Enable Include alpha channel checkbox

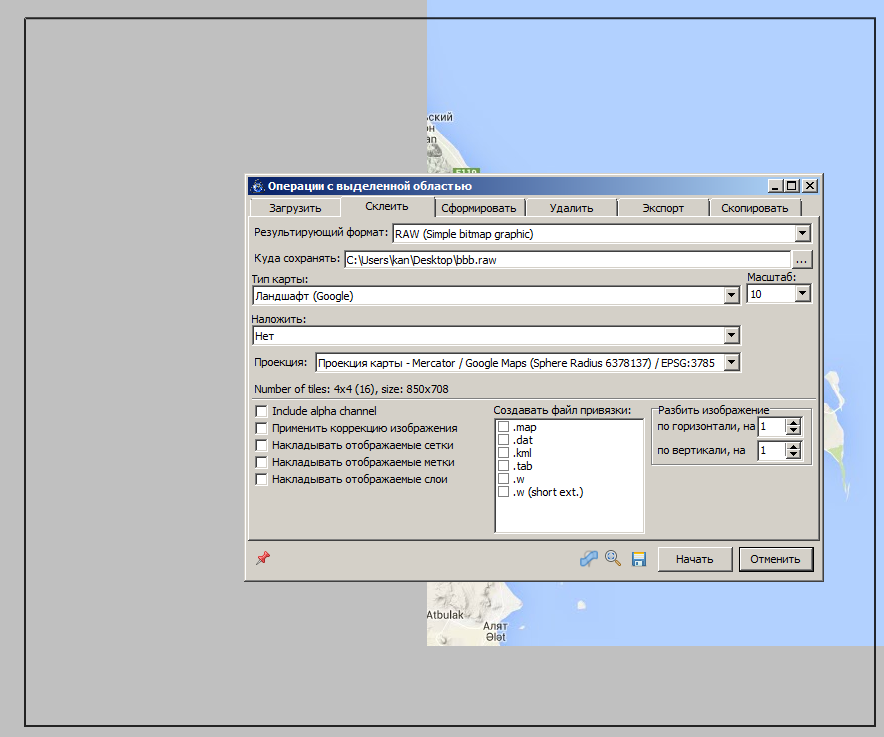coord(262,411)
